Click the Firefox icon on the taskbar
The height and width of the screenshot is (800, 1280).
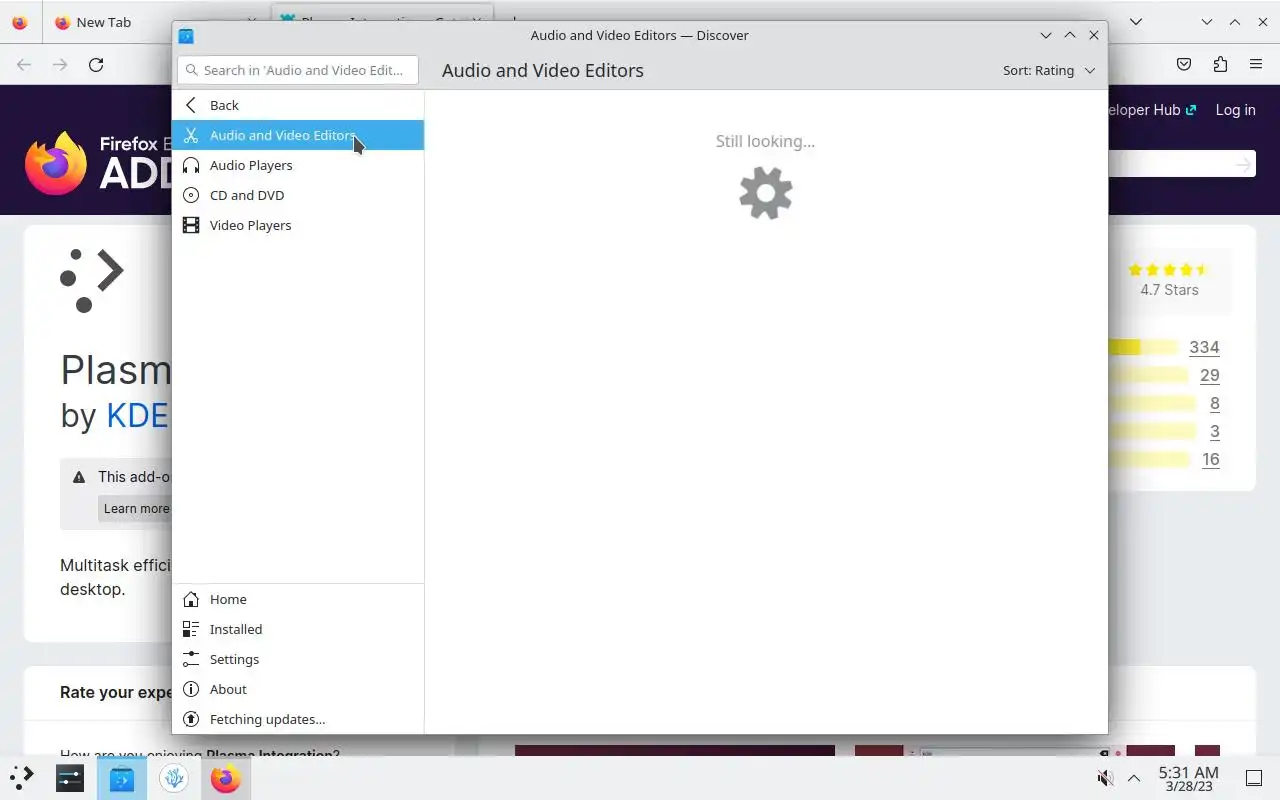pos(226,778)
